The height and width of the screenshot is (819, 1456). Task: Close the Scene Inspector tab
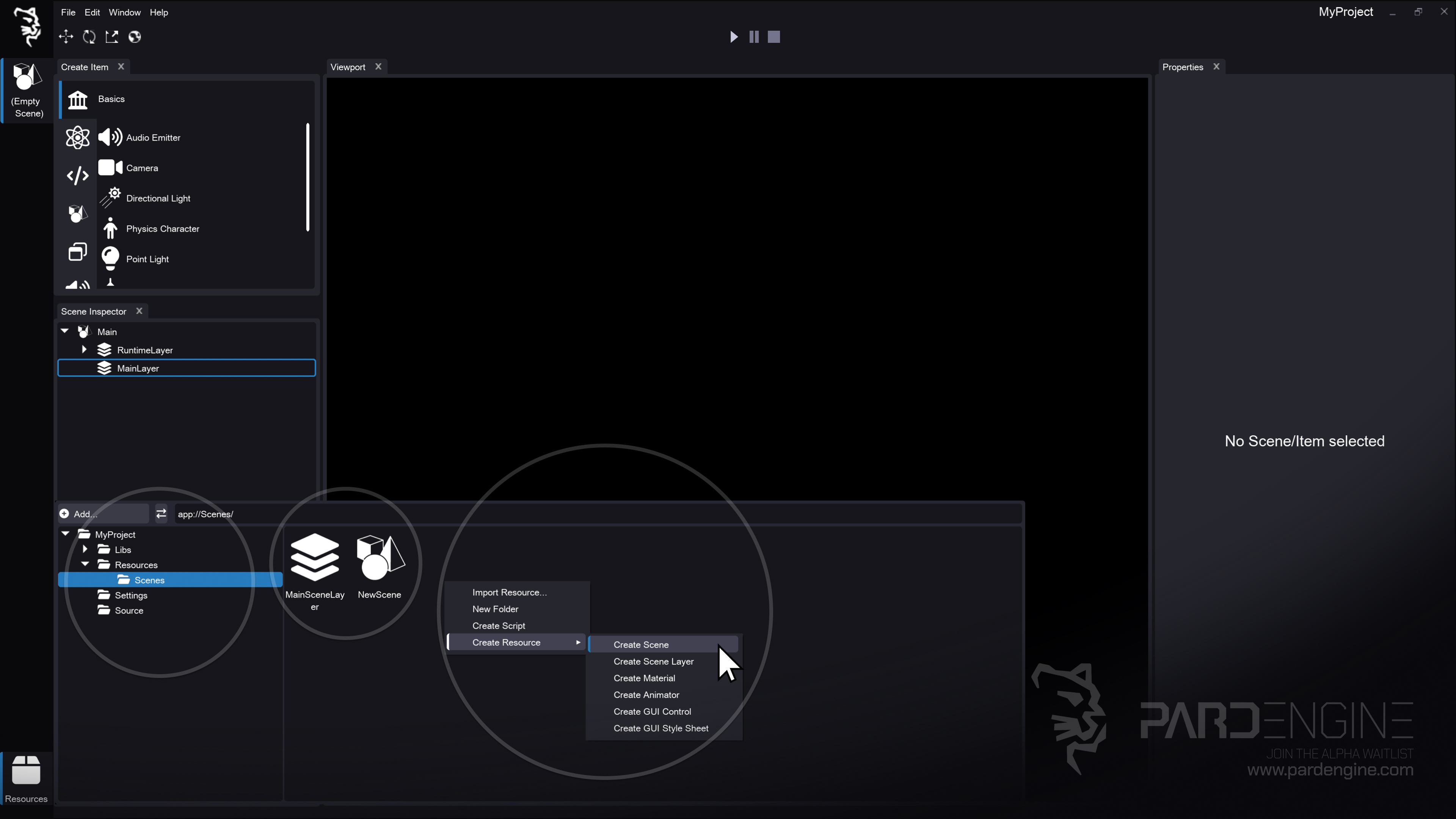(139, 311)
